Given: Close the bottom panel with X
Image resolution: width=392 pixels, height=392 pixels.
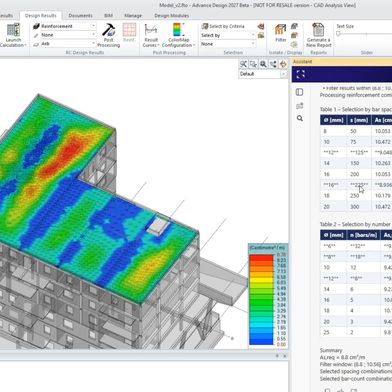Looking at the screenshot, I should click(285, 356).
